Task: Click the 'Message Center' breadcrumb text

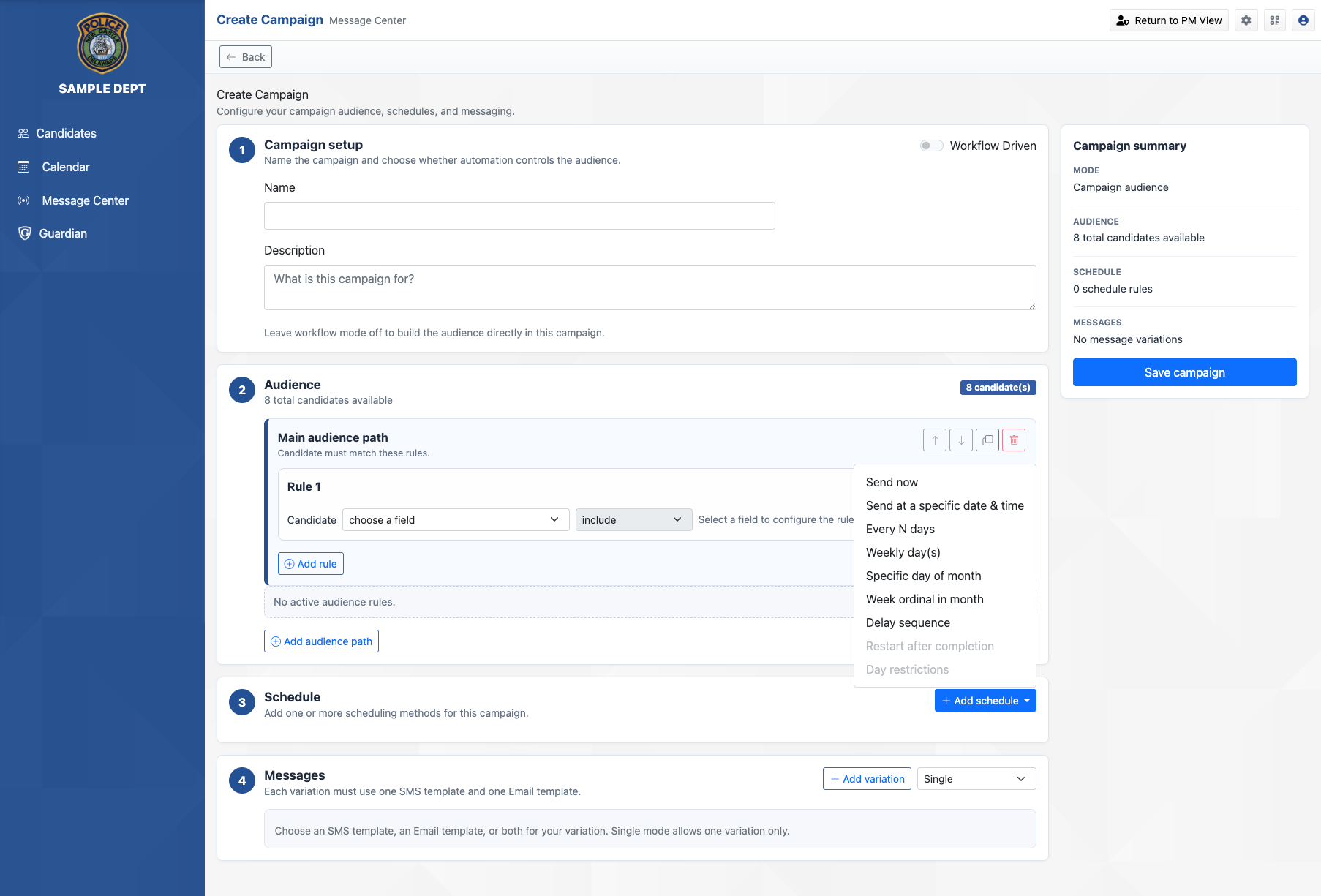Action: tap(367, 20)
